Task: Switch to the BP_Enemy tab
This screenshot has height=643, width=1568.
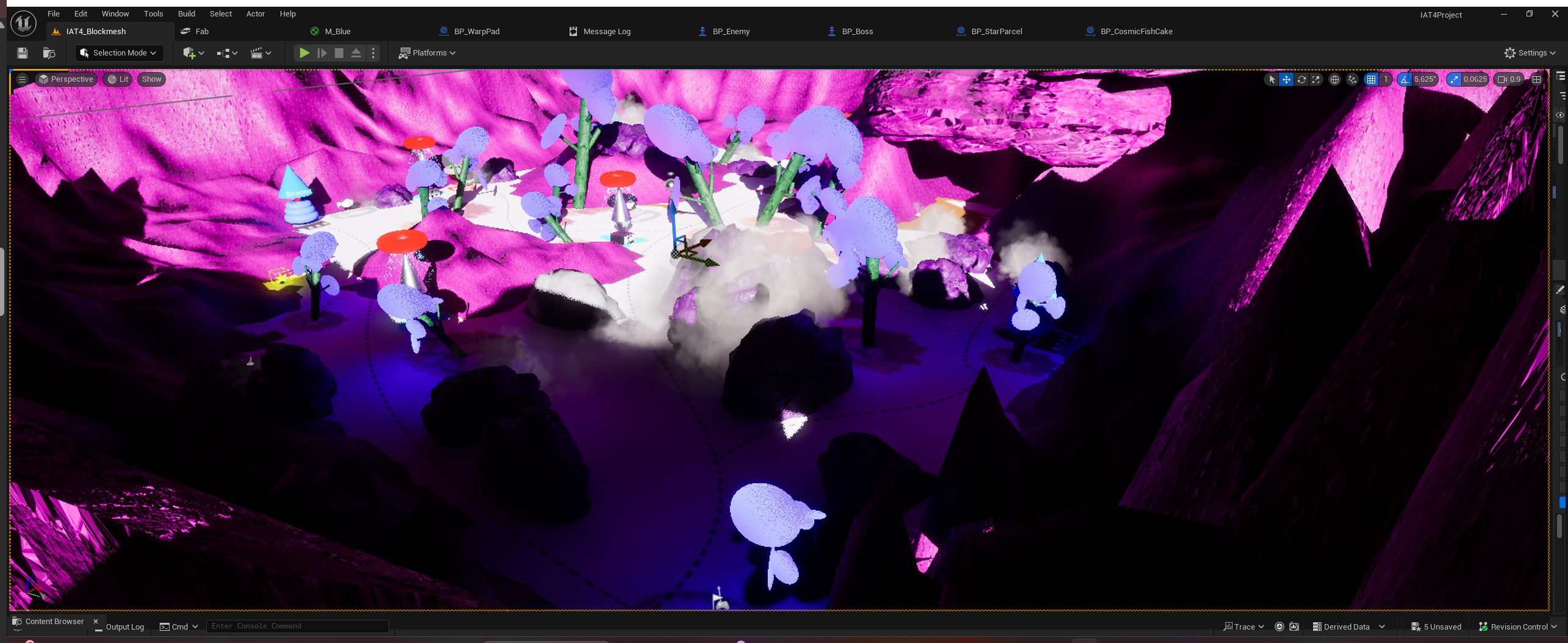Action: tap(731, 31)
